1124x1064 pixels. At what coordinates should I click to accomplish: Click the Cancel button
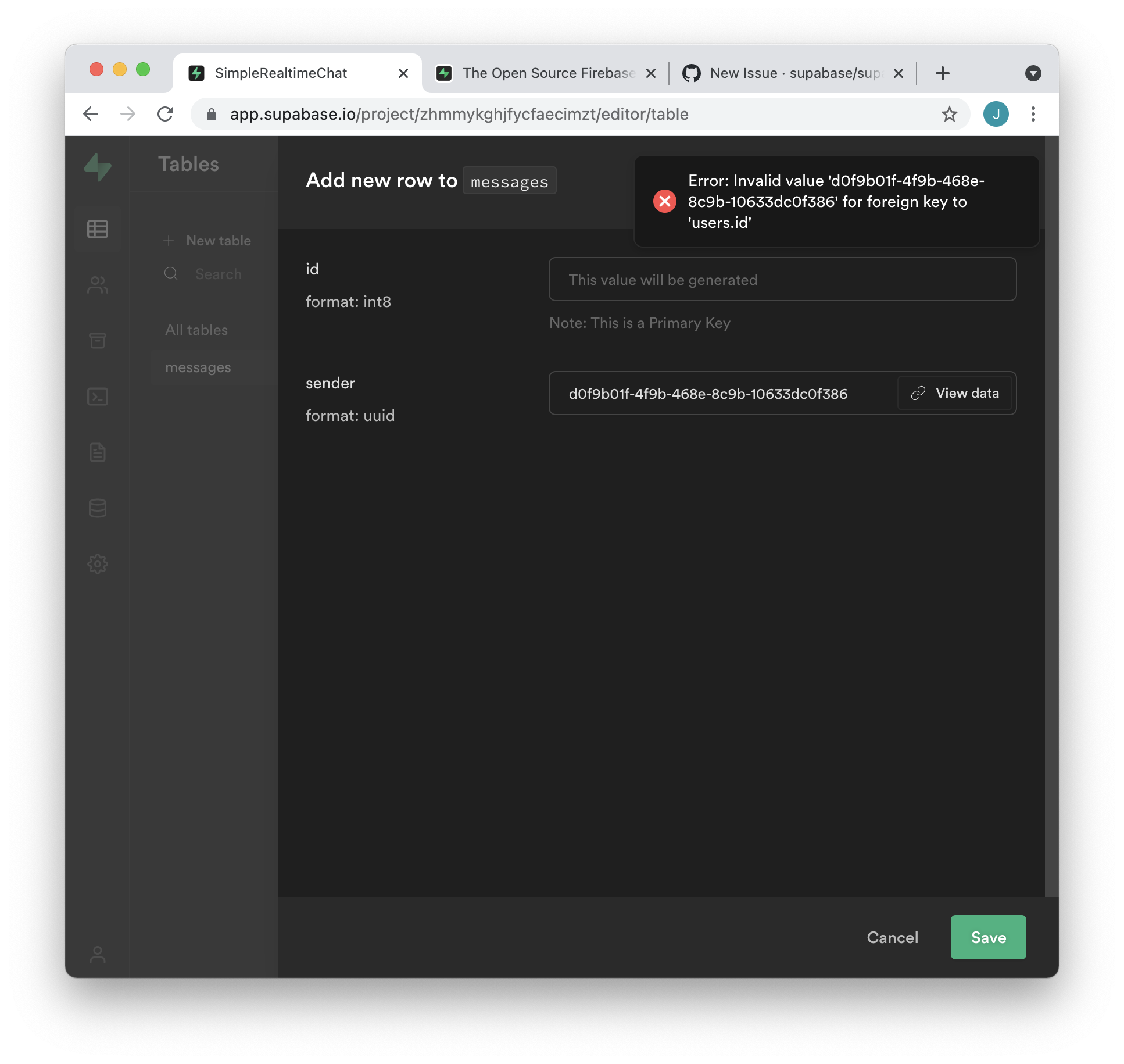pos(893,937)
